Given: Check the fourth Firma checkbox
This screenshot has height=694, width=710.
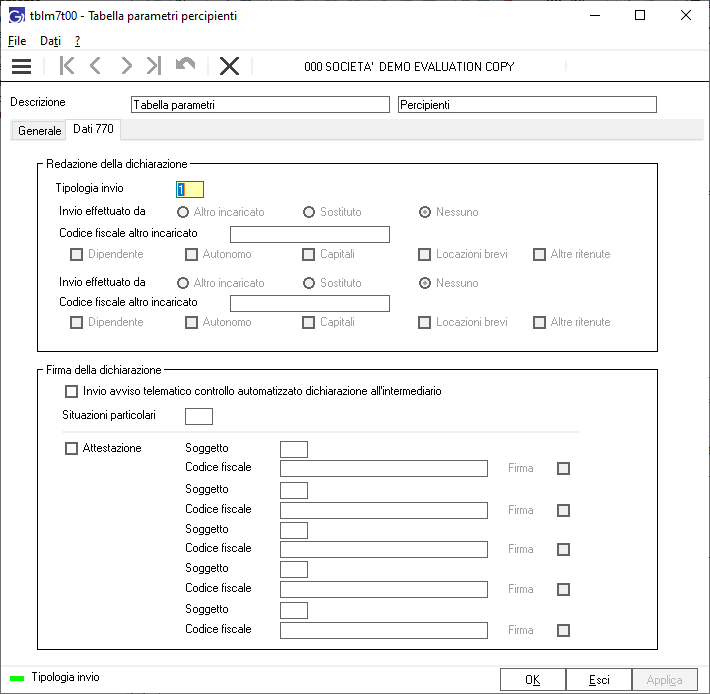Looking at the screenshot, I should tap(563, 589).
